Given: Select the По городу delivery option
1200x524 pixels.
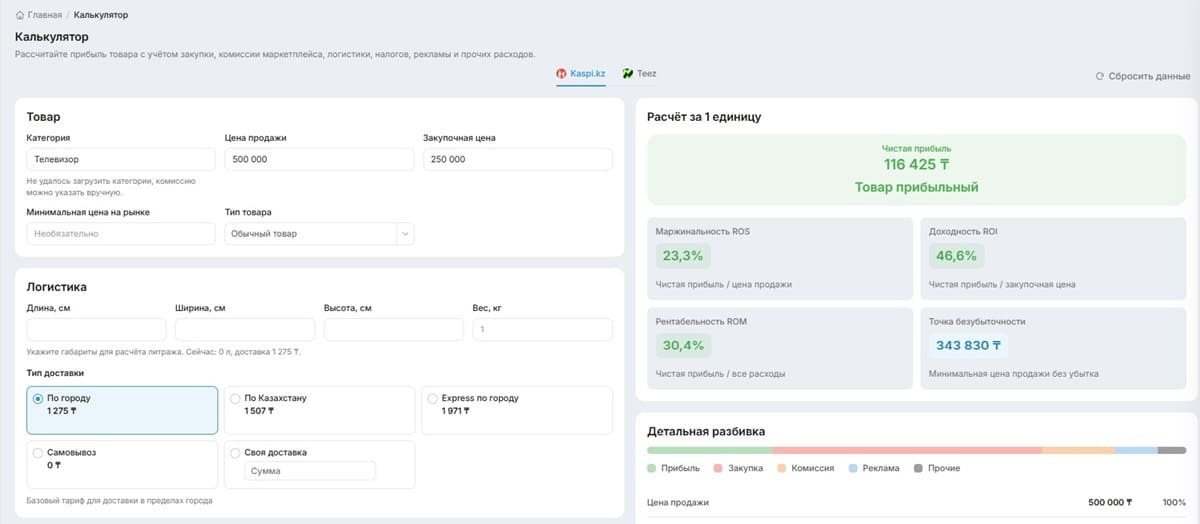Looking at the screenshot, I should (122, 410).
